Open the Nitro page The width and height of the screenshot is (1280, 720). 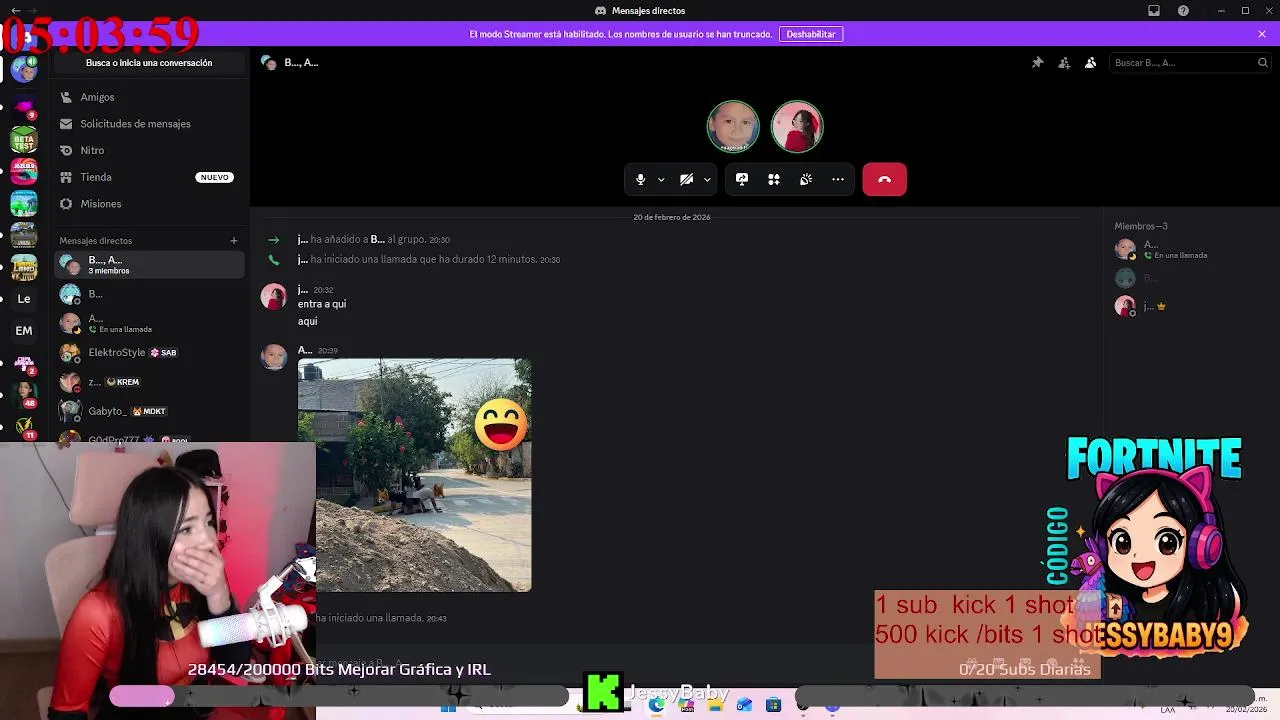point(149,150)
